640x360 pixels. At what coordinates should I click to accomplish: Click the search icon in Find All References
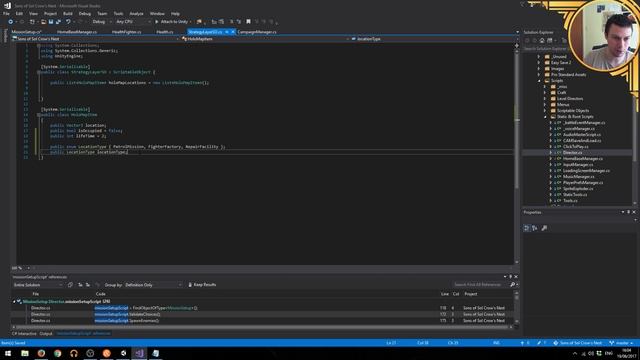point(513,285)
